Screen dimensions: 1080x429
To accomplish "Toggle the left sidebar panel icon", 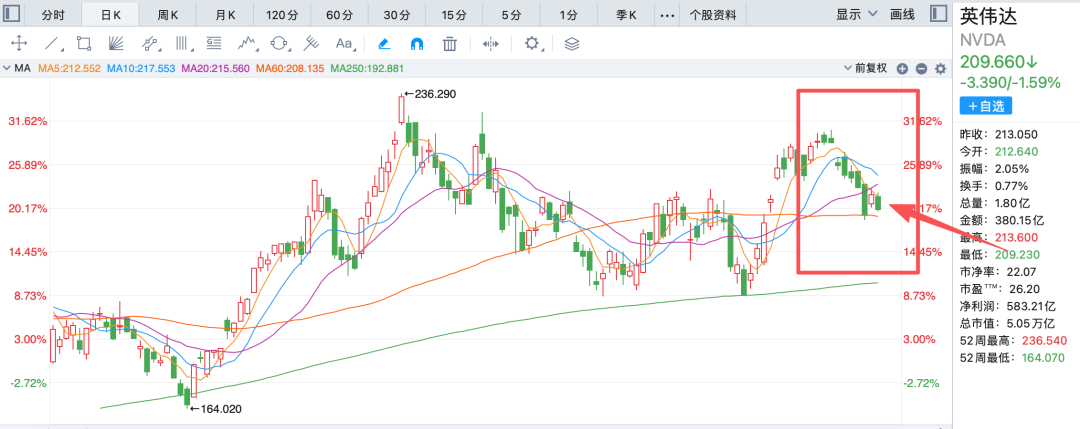I will coord(12,13).
